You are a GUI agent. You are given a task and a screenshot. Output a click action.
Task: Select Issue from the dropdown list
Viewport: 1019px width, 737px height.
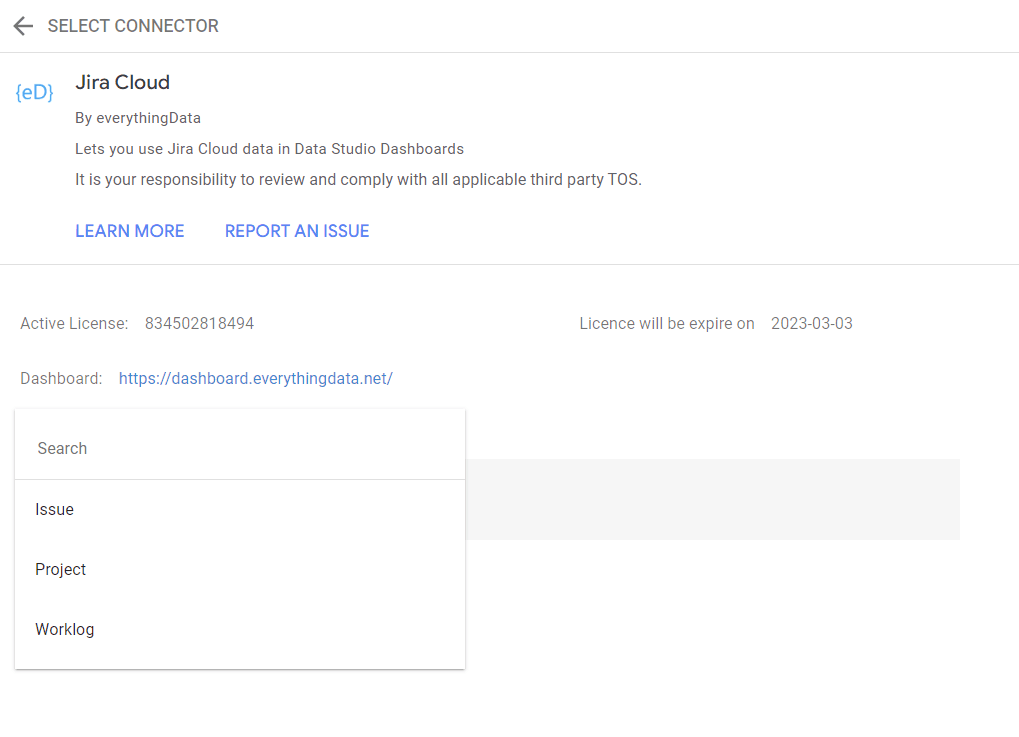pyautogui.click(x=55, y=509)
